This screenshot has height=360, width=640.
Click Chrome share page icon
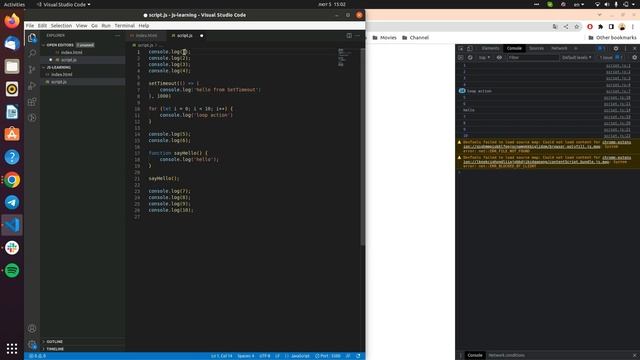(566, 27)
